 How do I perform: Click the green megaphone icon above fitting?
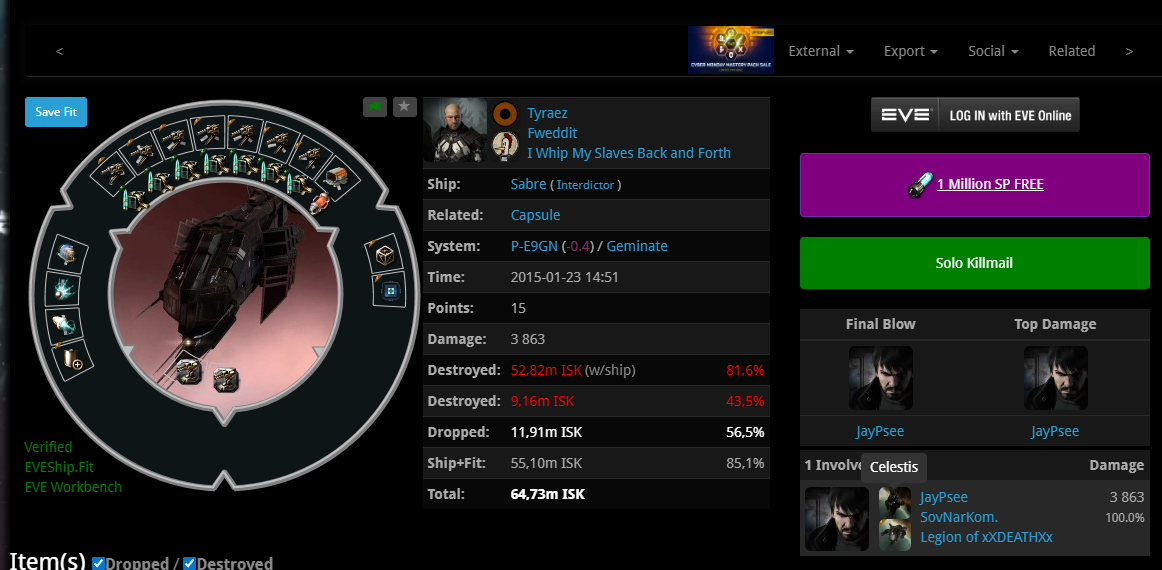click(375, 107)
